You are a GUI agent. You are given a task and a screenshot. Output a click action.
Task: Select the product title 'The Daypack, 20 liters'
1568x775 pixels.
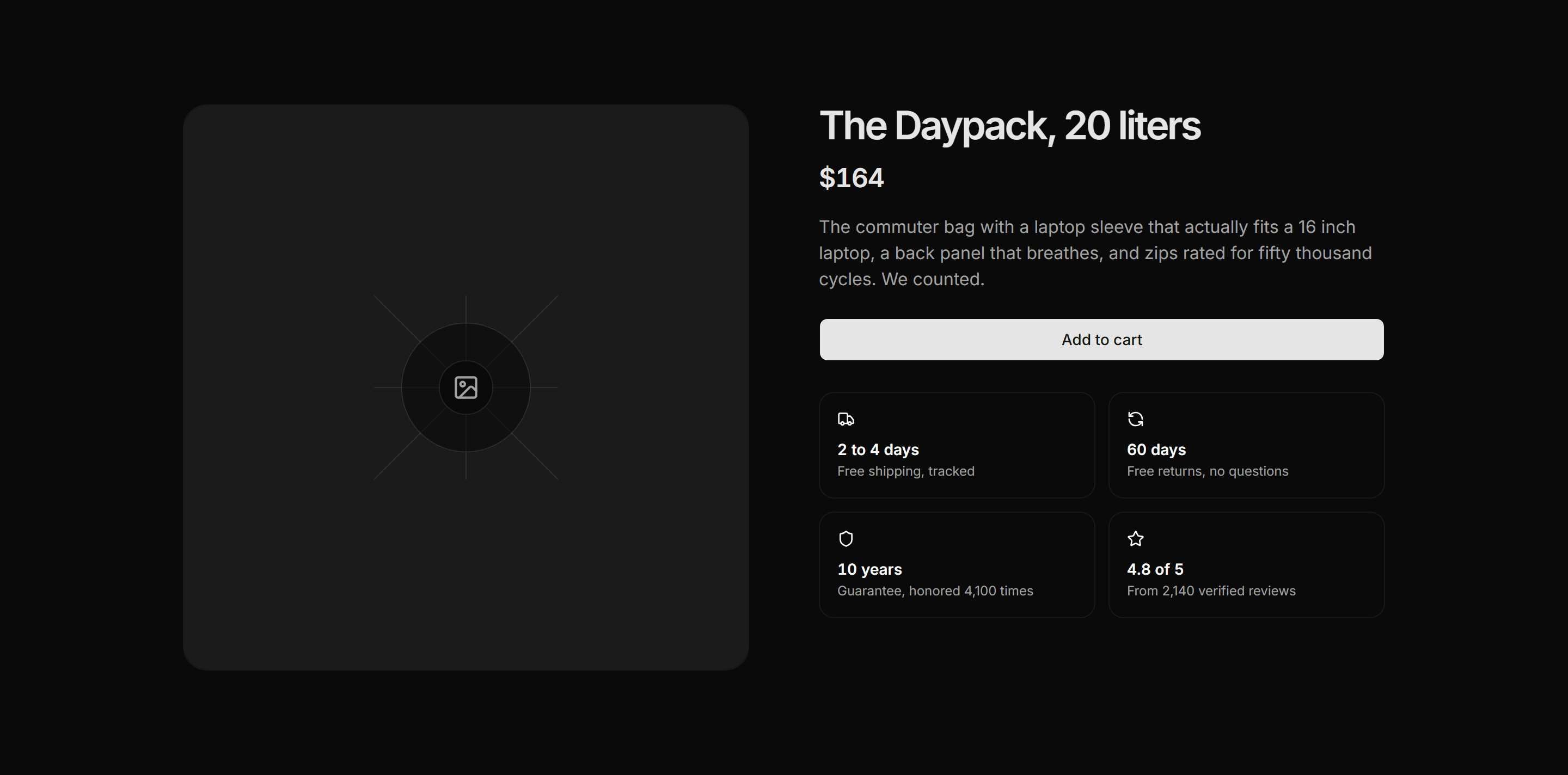point(1010,126)
